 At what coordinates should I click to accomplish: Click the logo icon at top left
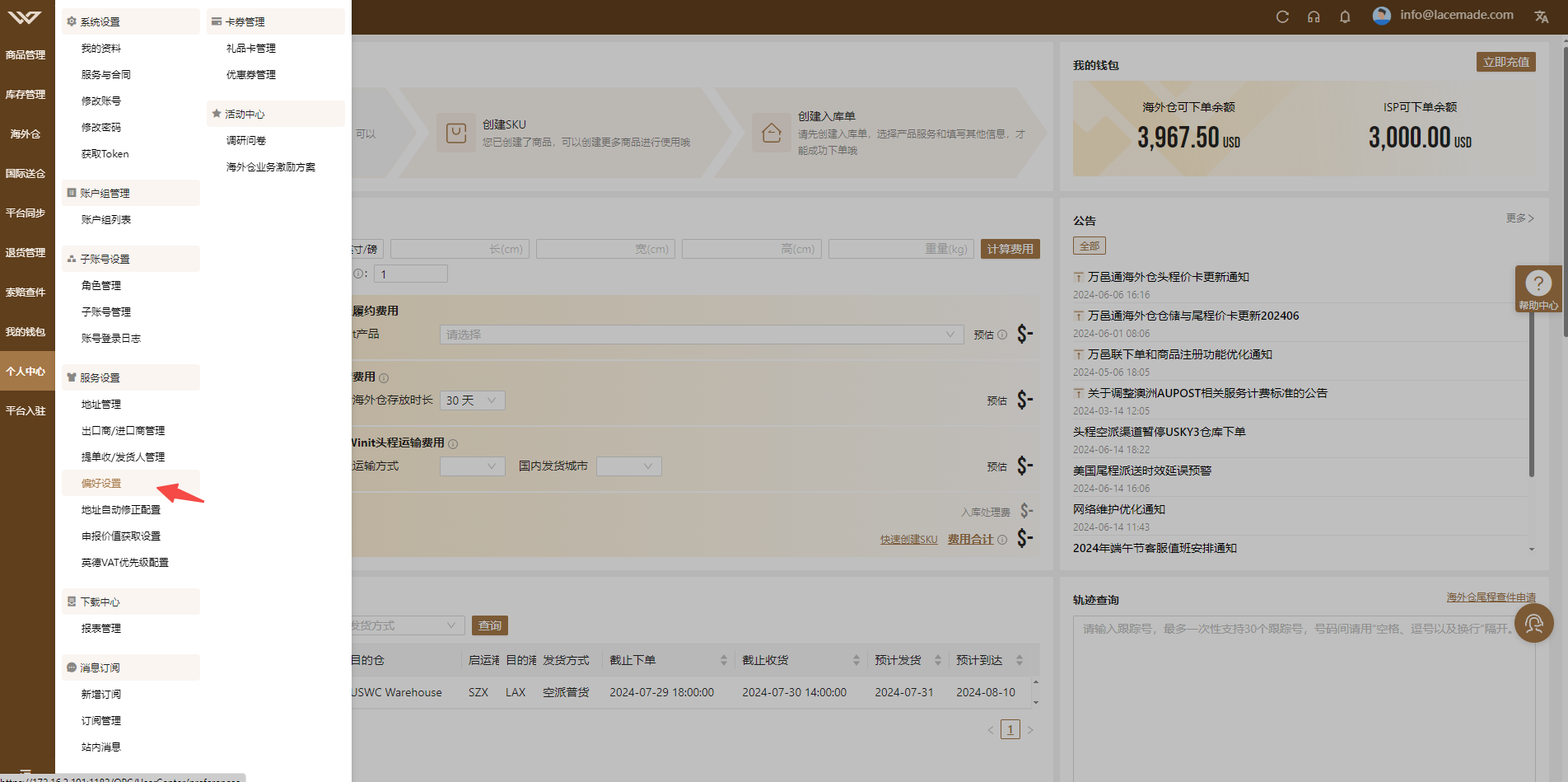(25, 16)
